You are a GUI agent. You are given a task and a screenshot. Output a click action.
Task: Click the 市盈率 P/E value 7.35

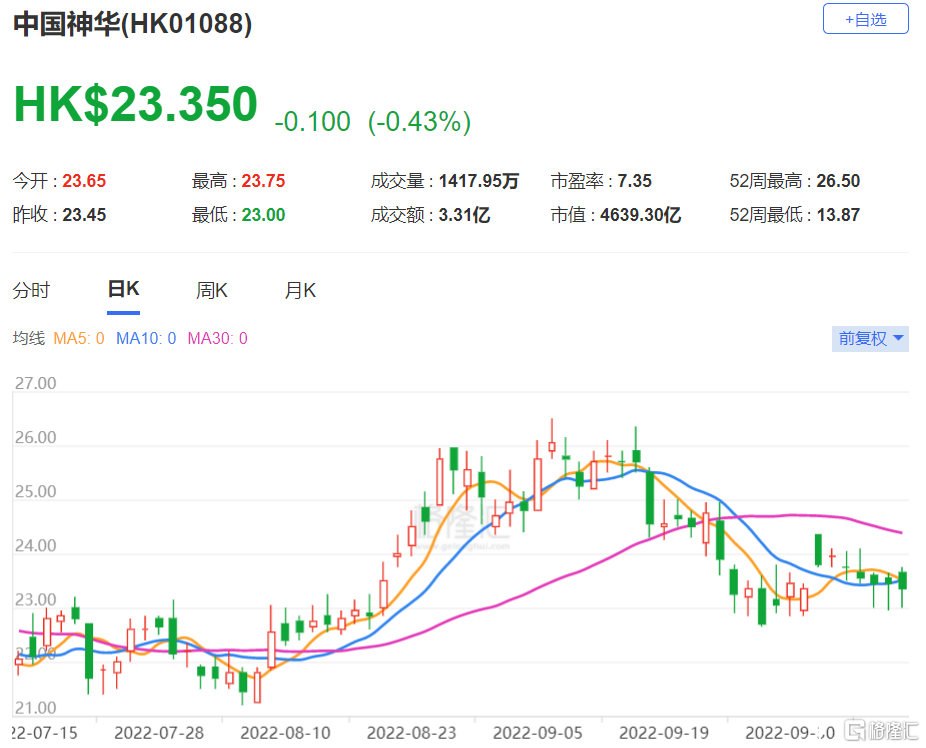(634, 181)
